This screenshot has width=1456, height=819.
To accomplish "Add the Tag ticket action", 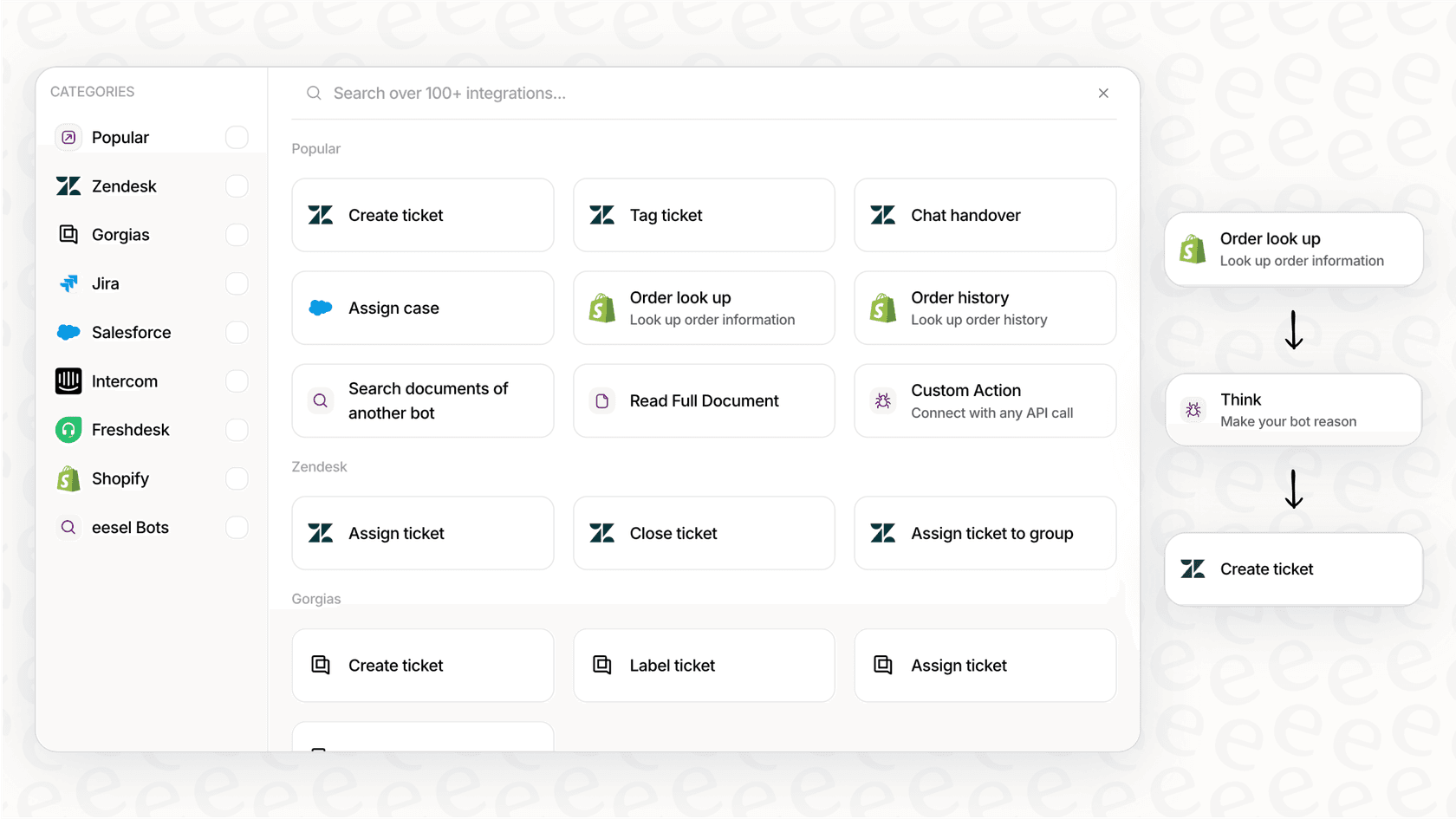I will pos(704,215).
